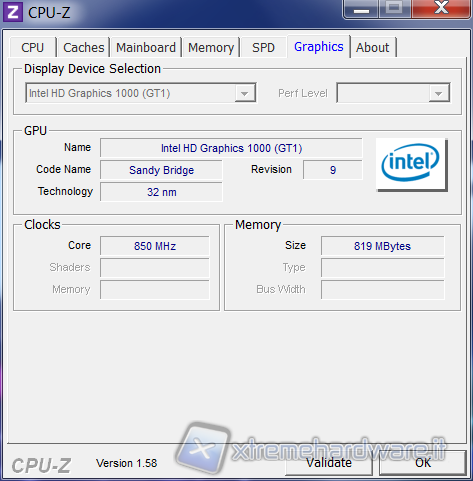Minimize the CPU-Z window
Screen dimensions: 473x481
click(361, 9)
